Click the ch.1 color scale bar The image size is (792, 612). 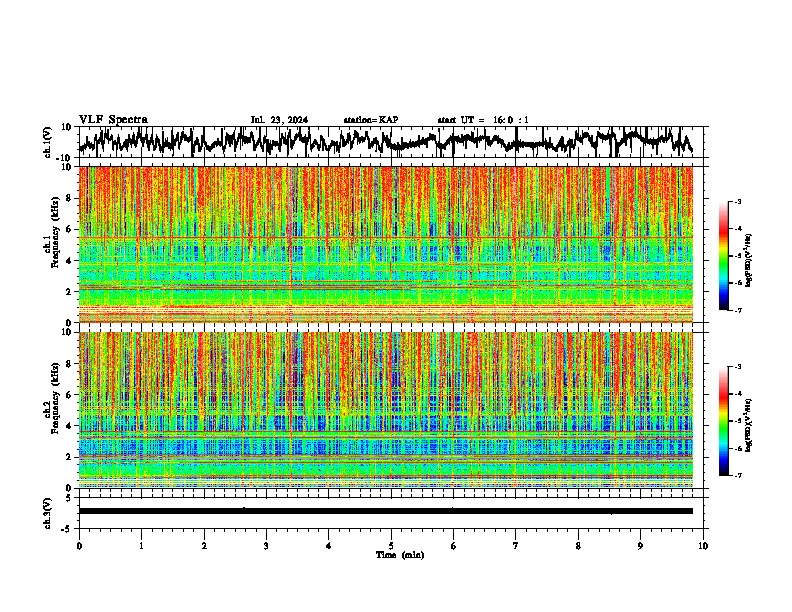(x=724, y=256)
